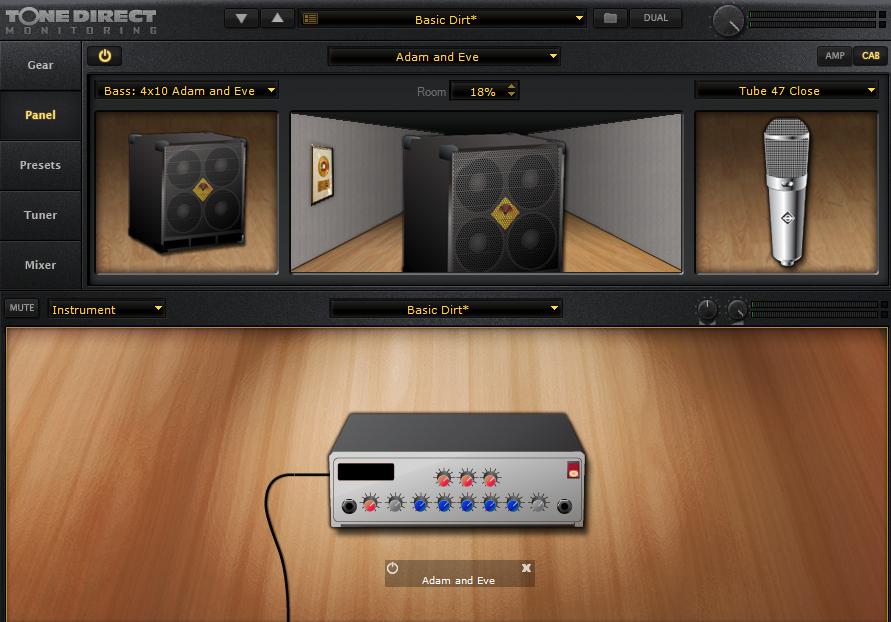Click the cabinet in the room view
The width and height of the screenshot is (891, 622).
click(484, 203)
